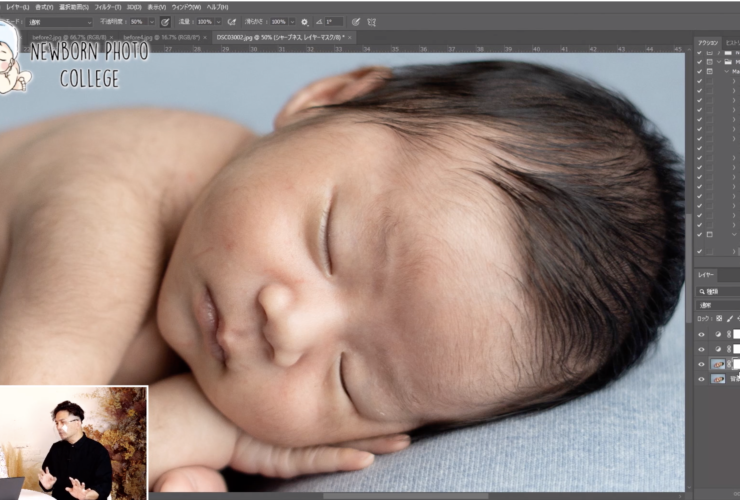Open brush mode dropdown showing 通常
This screenshot has width=740, height=500.
coord(59,22)
